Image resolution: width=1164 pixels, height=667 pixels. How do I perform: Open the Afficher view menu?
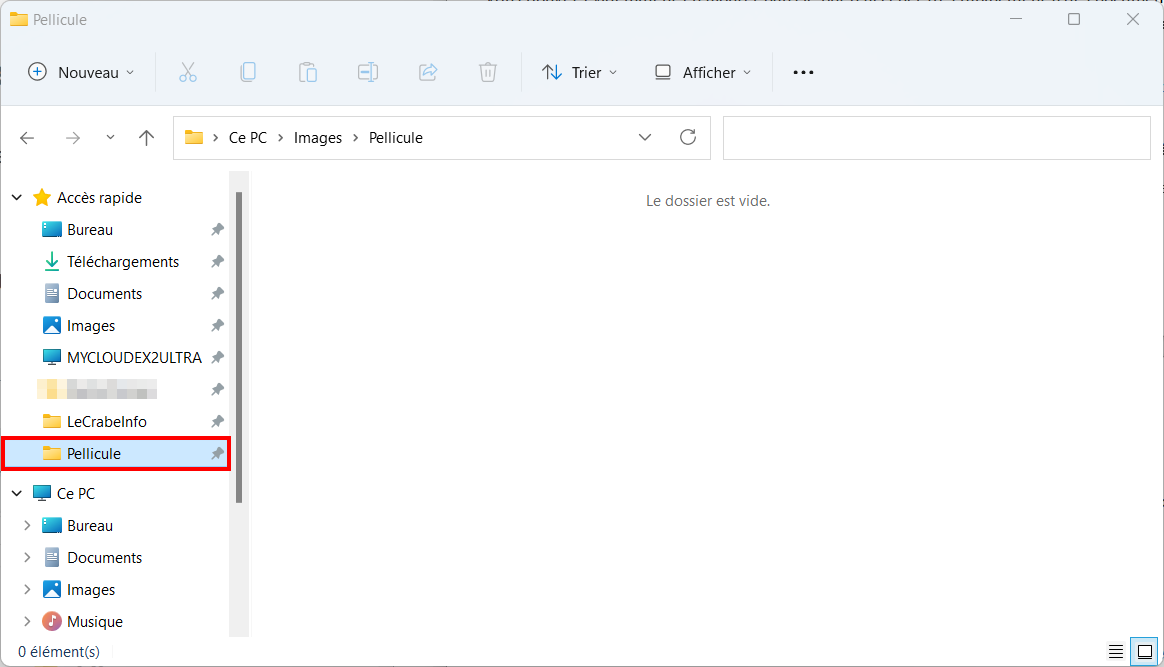pos(703,73)
